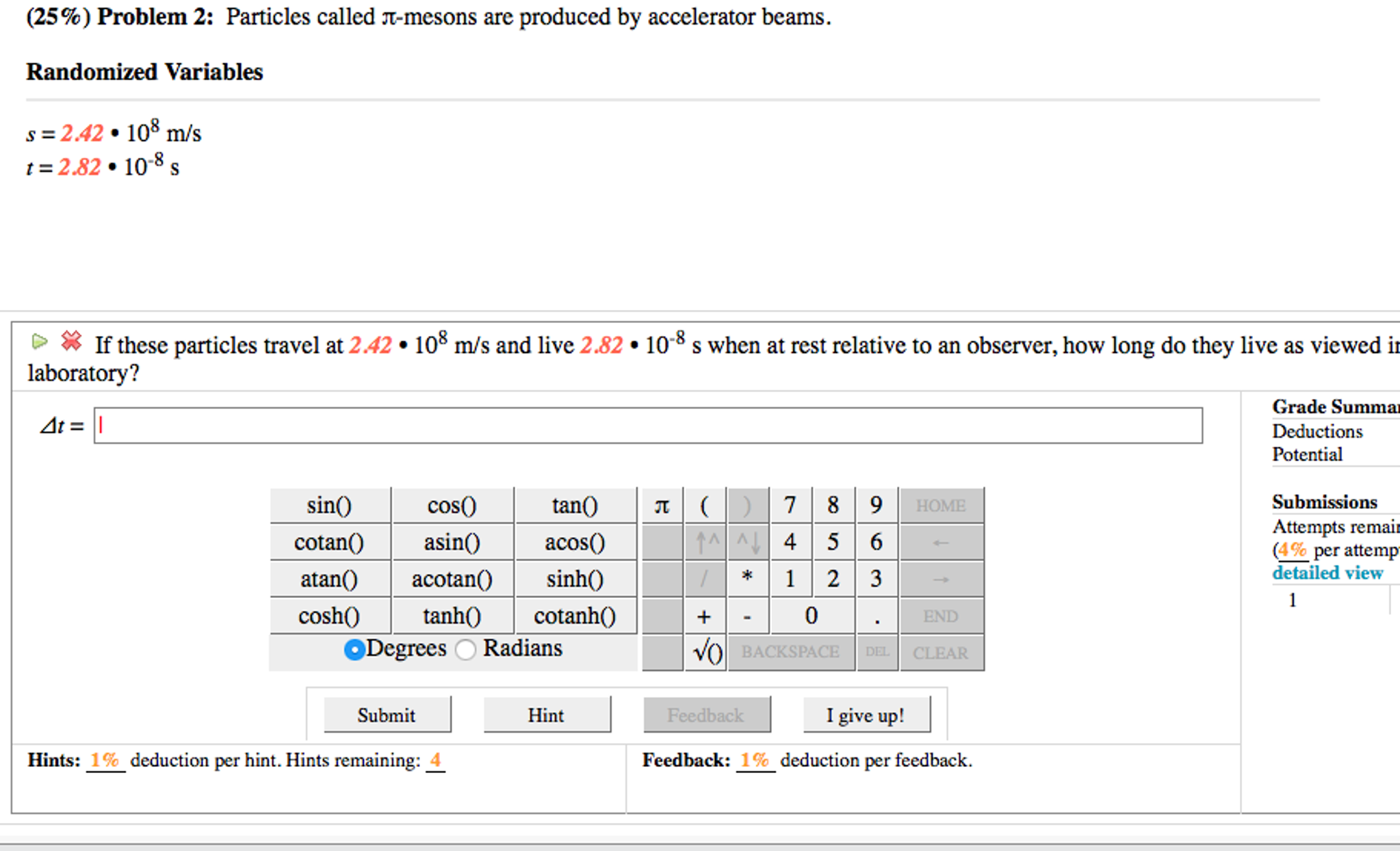Click digit 9 on the keypad
The height and width of the screenshot is (851, 1400).
tap(877, 506)
